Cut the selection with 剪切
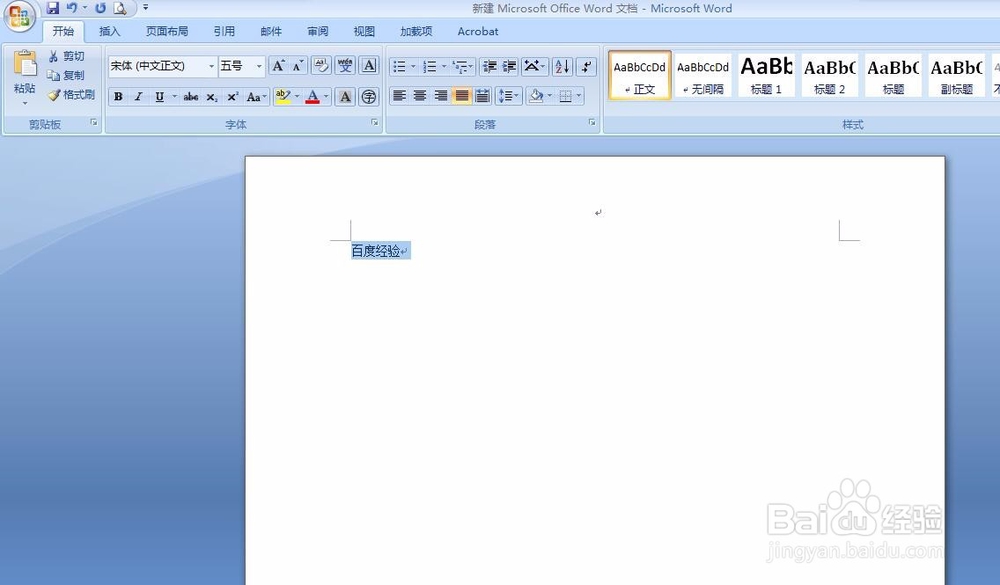1000x585 pixels. 66,56
